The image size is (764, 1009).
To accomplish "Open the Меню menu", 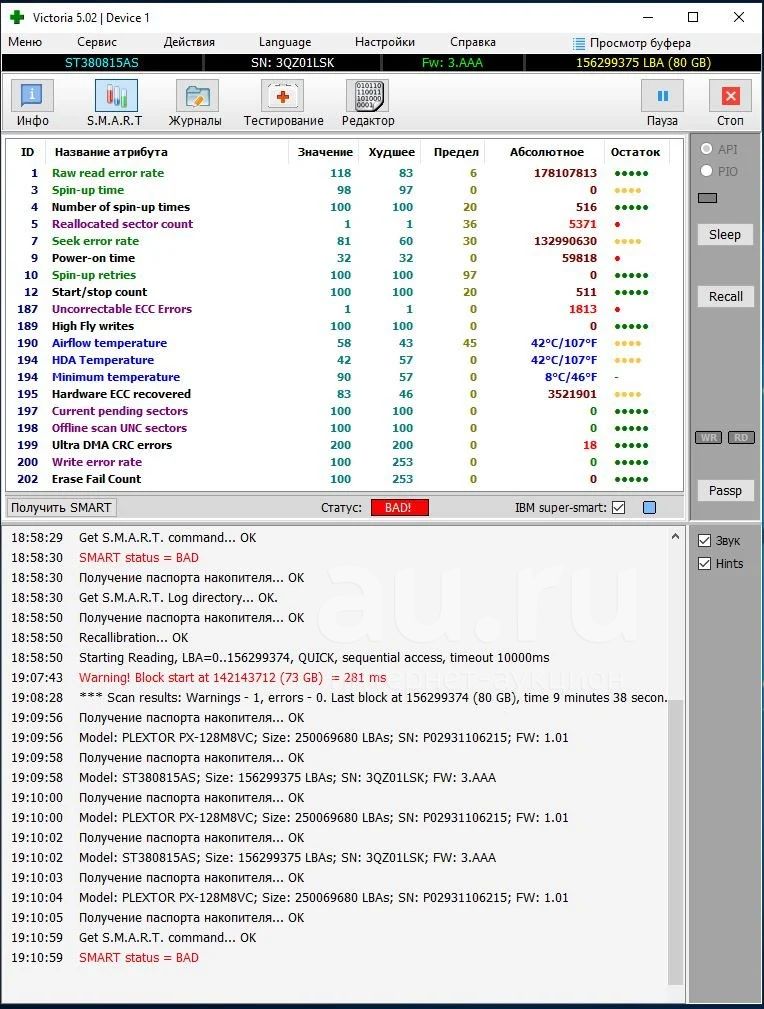I will click(25, 42).
